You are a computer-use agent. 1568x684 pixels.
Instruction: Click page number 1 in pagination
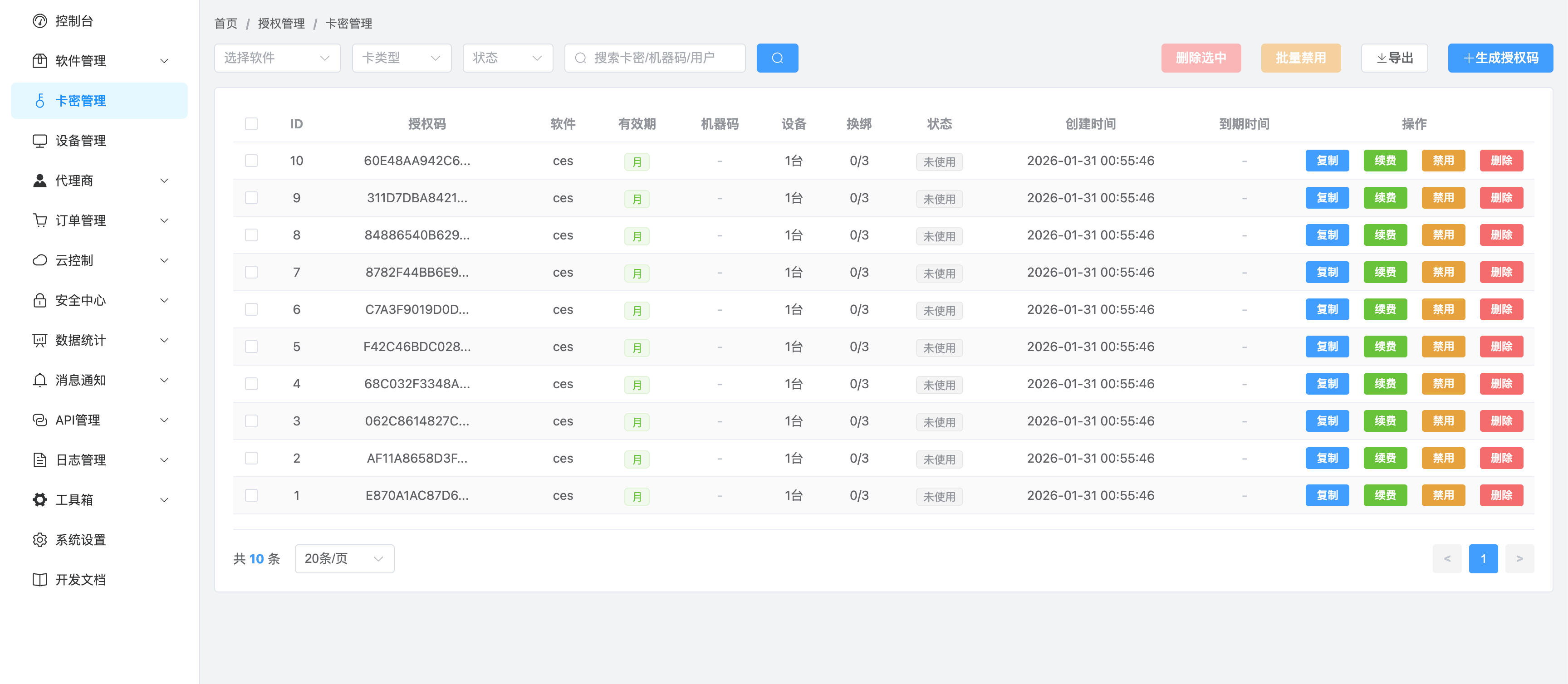pyautogui.click(x=1483, y=559)
